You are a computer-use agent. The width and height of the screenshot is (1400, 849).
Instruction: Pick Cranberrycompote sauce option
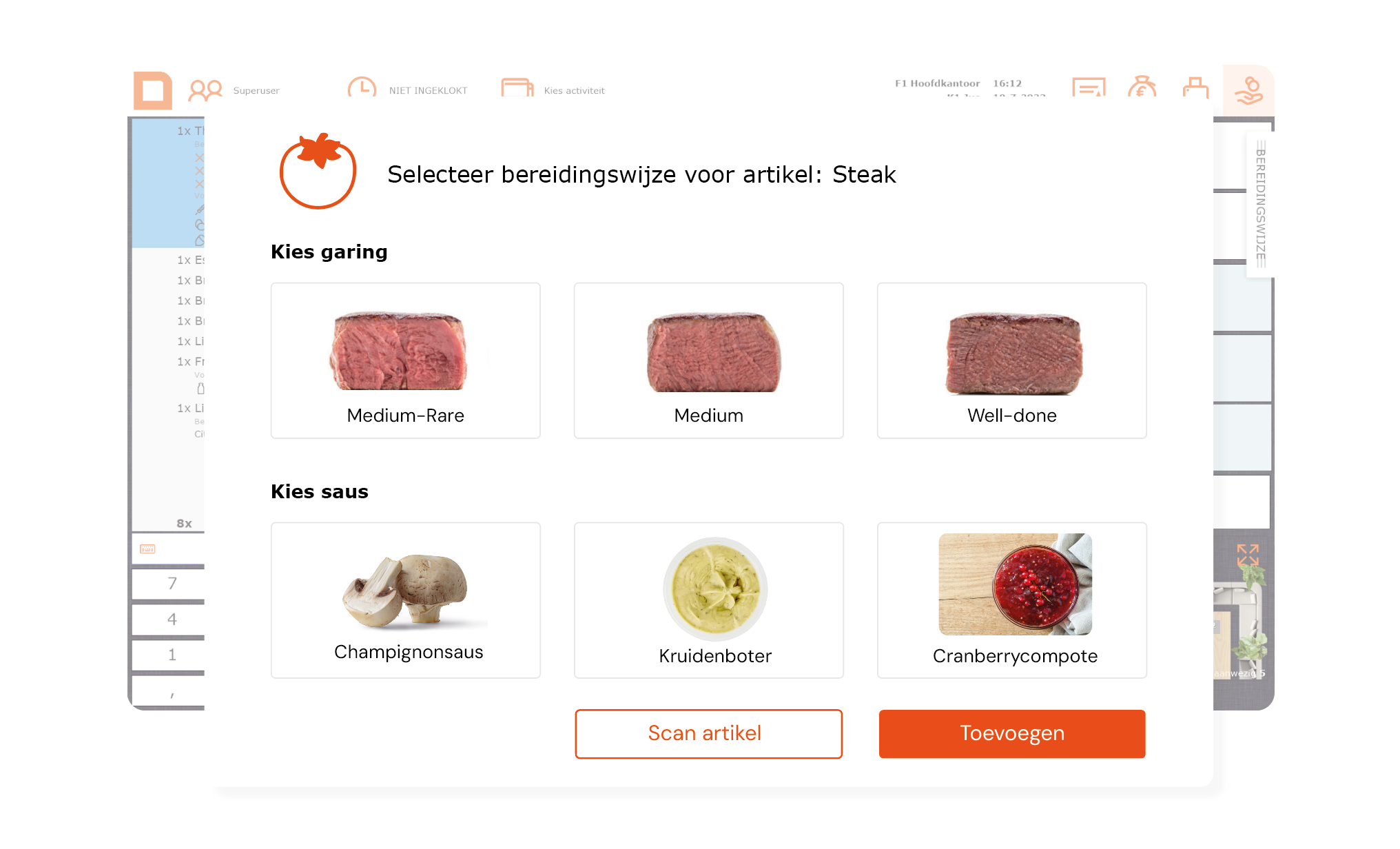(x=1011, y=600)
